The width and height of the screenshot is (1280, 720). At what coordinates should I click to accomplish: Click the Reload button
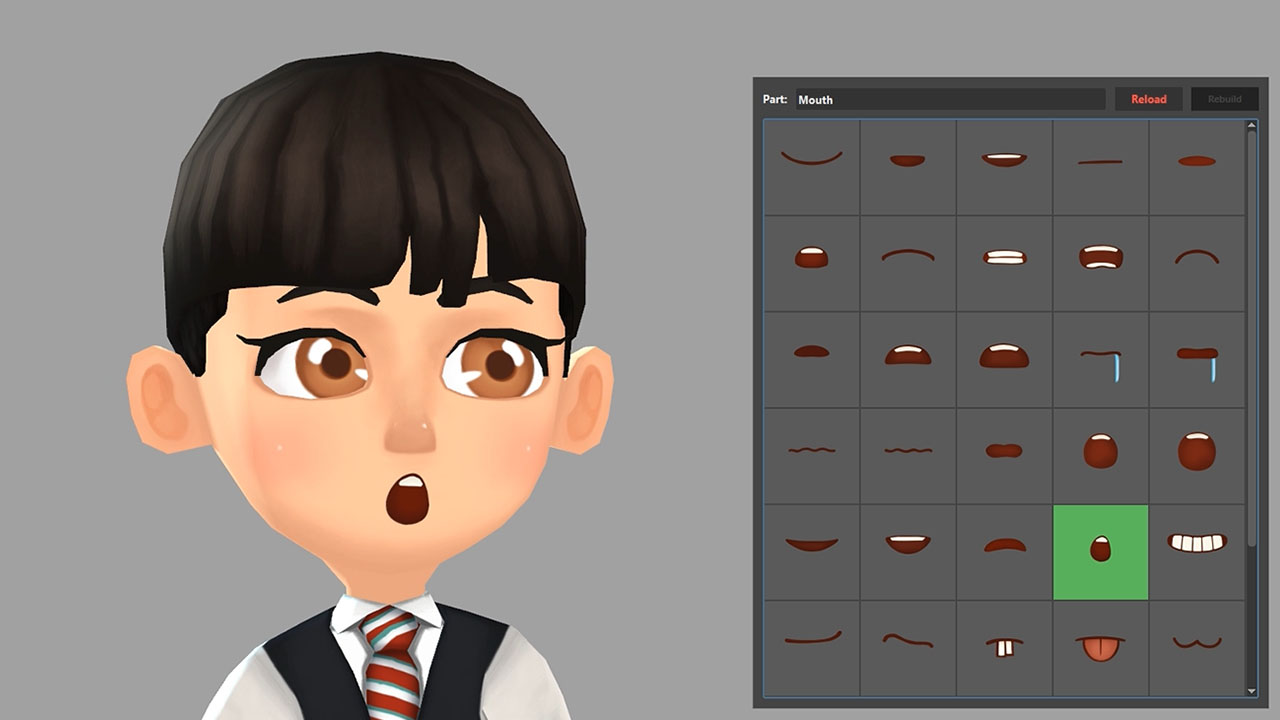click(x=1148, y=99)
